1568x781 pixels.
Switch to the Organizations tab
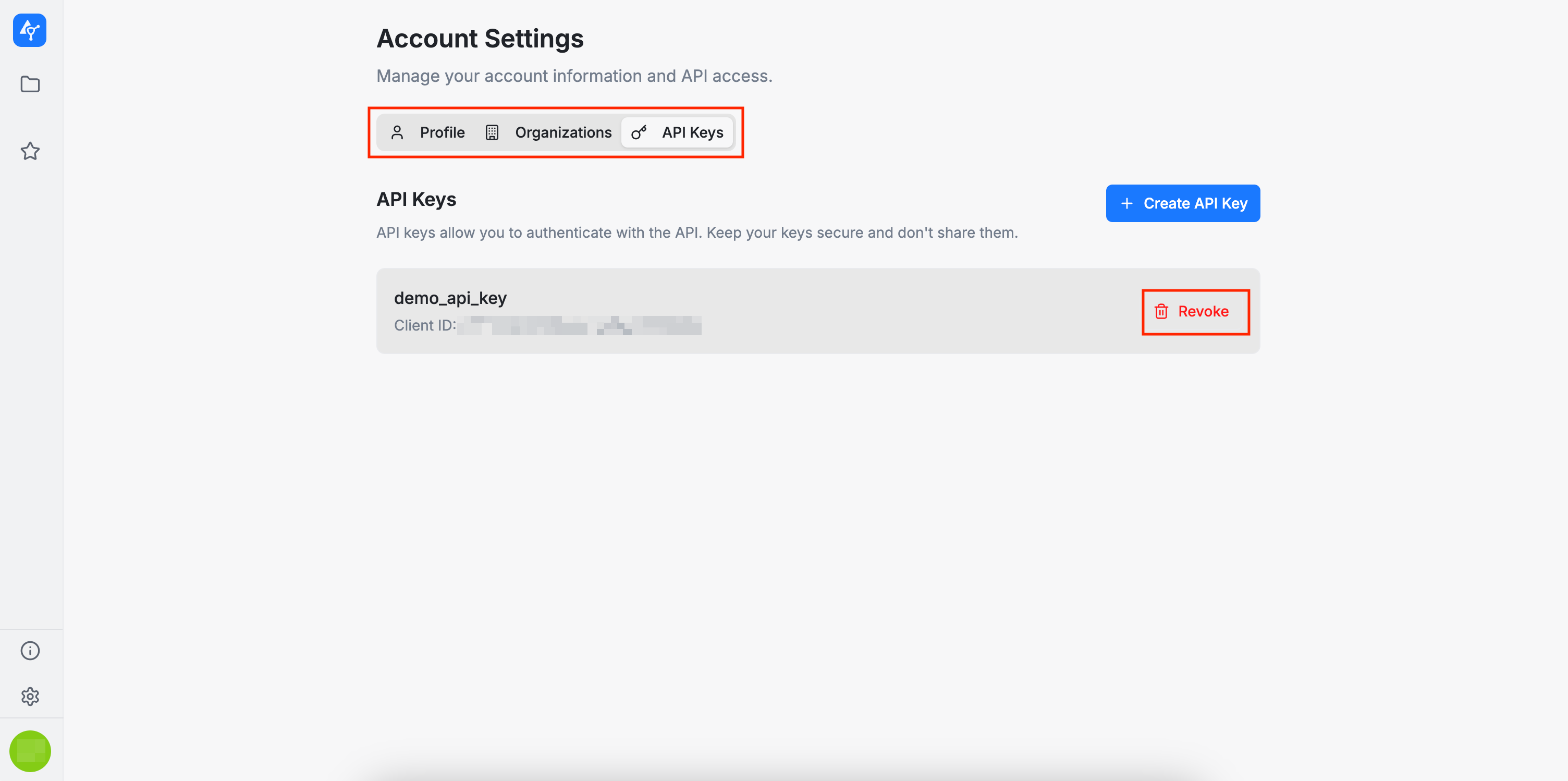562,132
